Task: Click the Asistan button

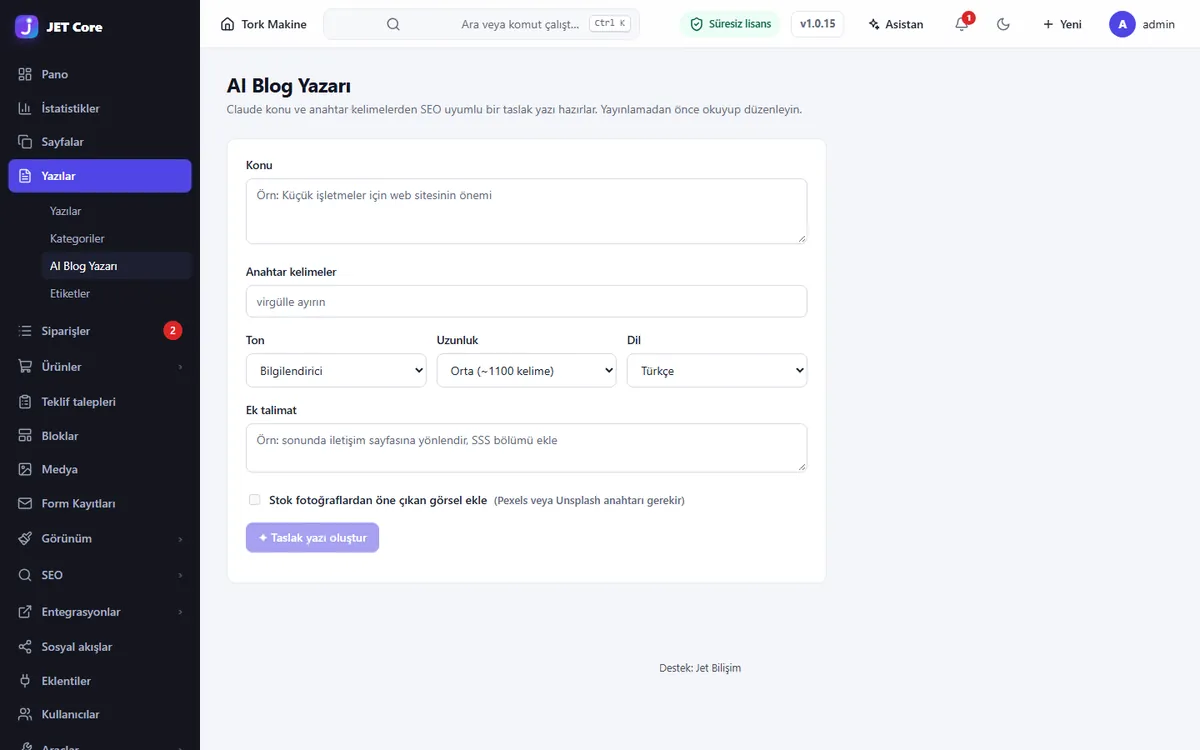Action: (896, 24)
